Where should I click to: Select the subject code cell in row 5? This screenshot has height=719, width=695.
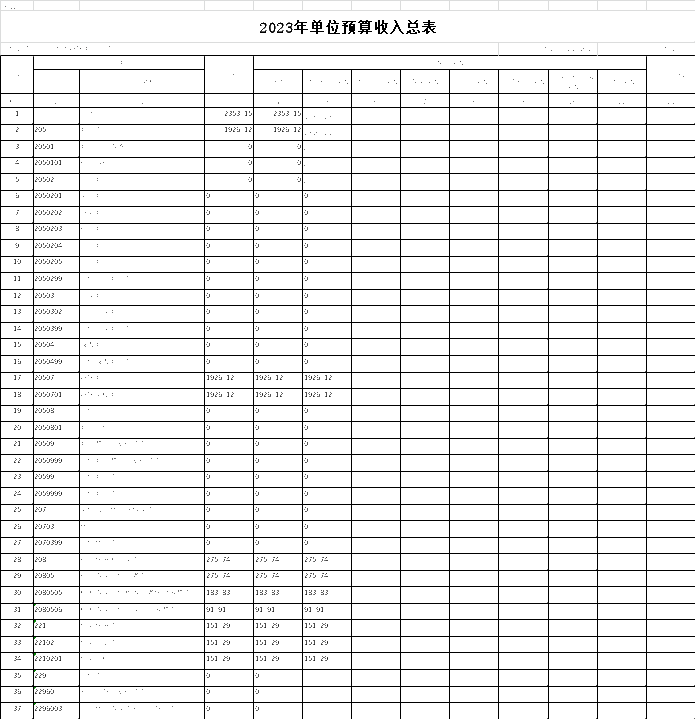click(56, 181)
